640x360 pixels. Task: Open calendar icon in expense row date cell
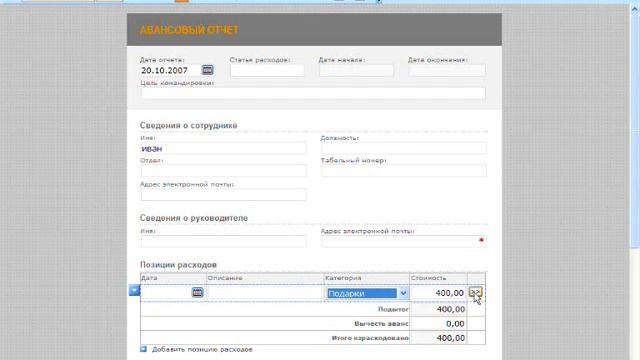tap(197, 292)
